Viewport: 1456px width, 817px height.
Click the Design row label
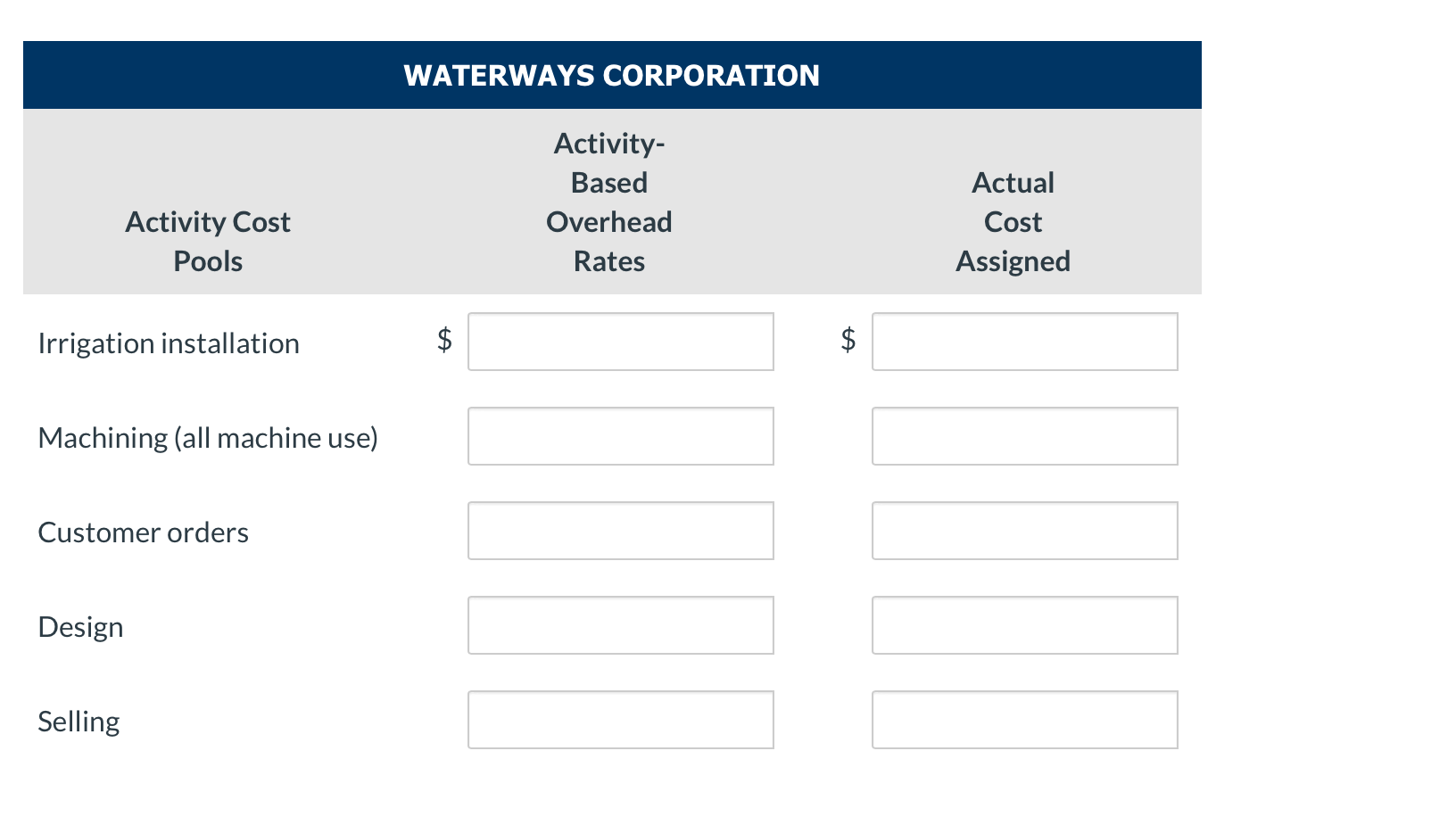pyautogui.click(x=79, y=626)
